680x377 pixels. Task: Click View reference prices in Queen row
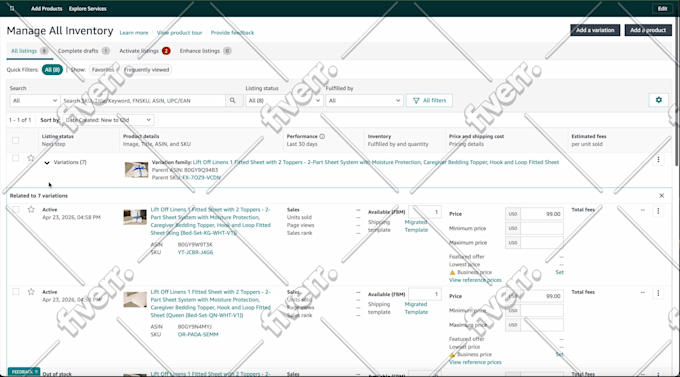point(475,362)
